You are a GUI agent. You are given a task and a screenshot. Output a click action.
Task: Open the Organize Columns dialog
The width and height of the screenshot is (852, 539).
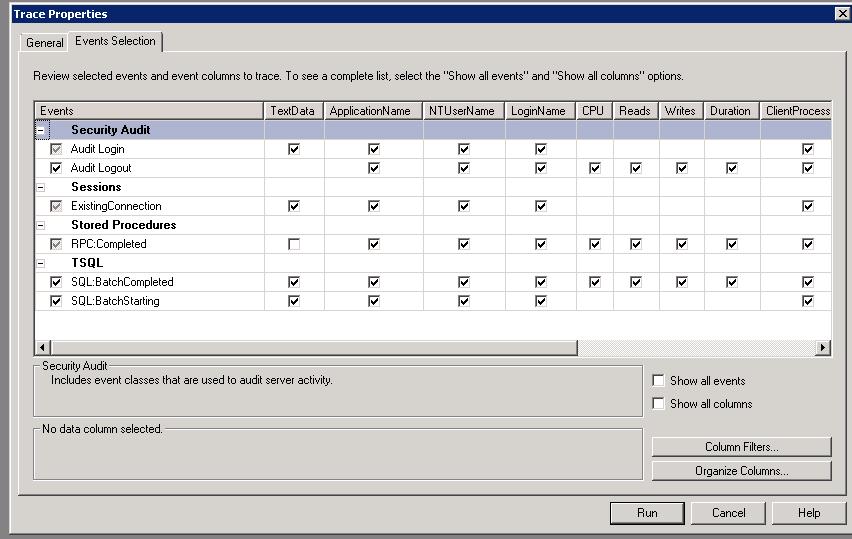pyautogui.click(x=742, y=471)
